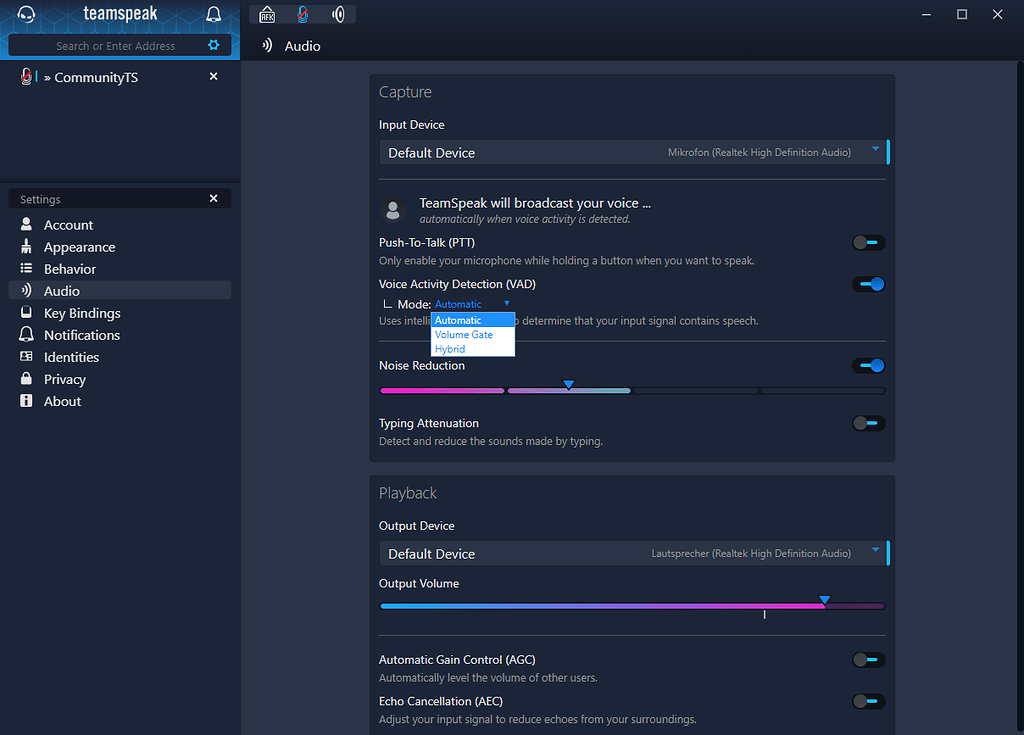This screenshot has width=1024, height=735.
Task: Open Key Bindings settings
Action: 82,313
